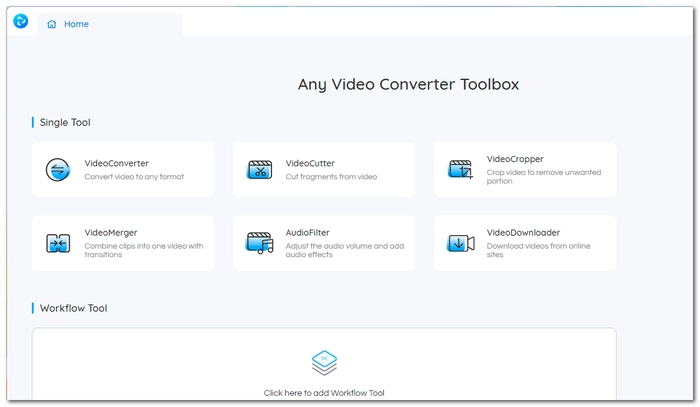
Task: Click the 'Single Tool' section heading
Action: pyautogui.click(x=65, y=122)
